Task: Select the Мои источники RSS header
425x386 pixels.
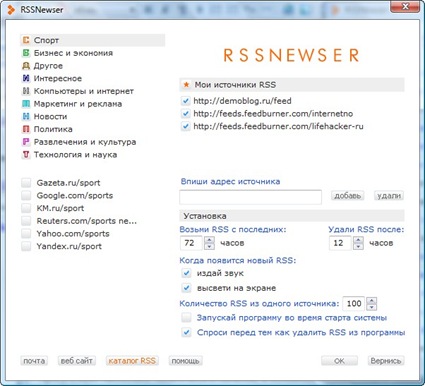Action: click(292, 85)
